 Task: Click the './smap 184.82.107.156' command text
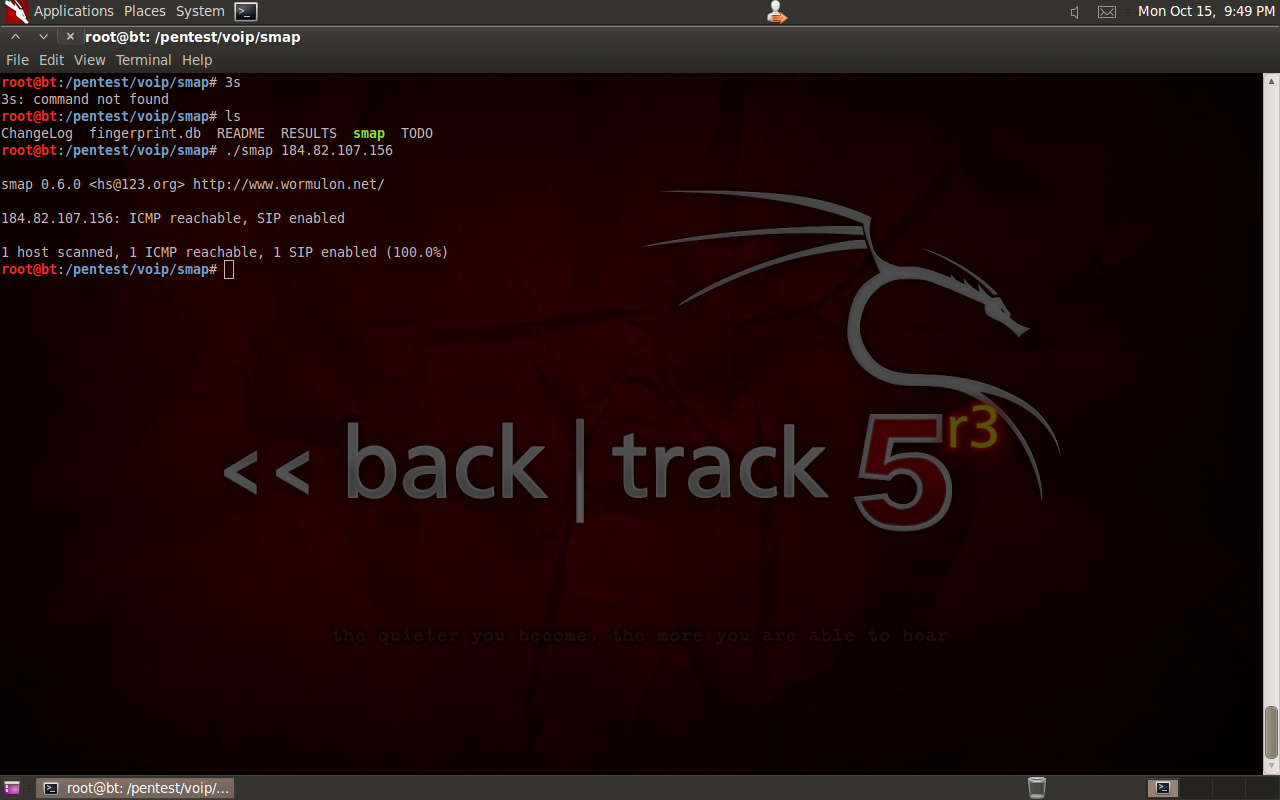309,150
